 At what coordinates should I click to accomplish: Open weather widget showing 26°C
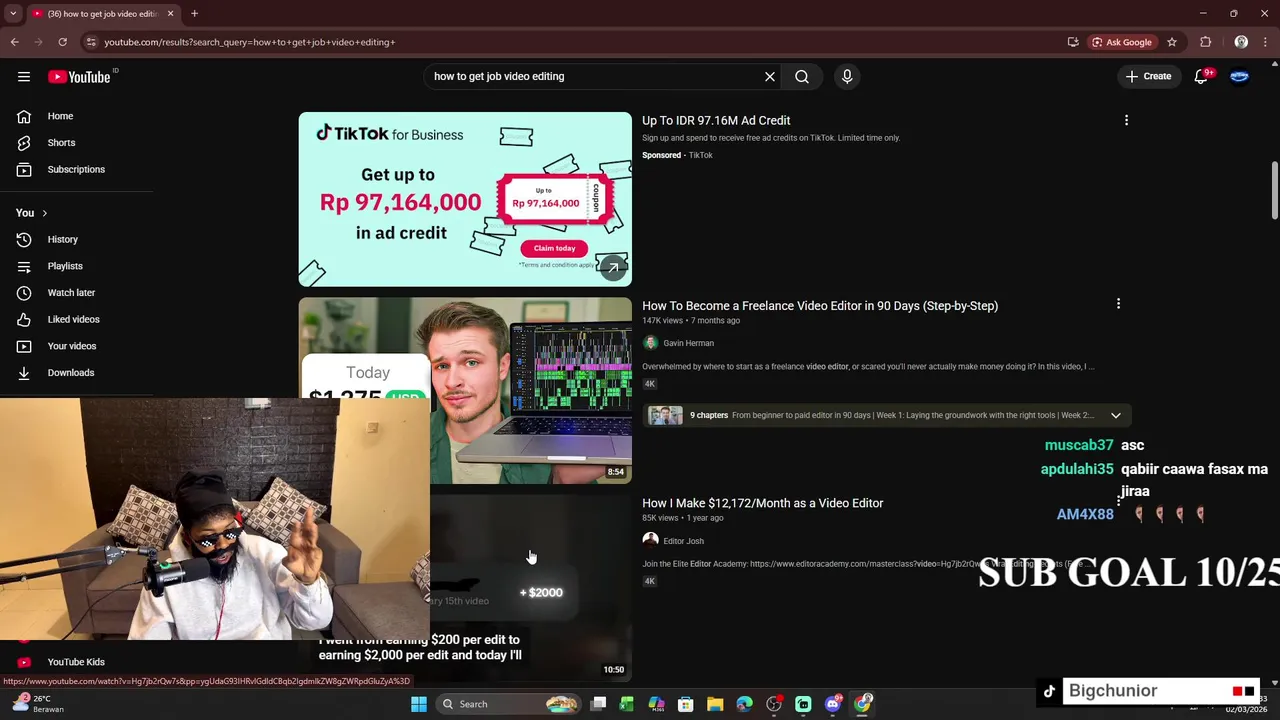[x=36, y=704]
